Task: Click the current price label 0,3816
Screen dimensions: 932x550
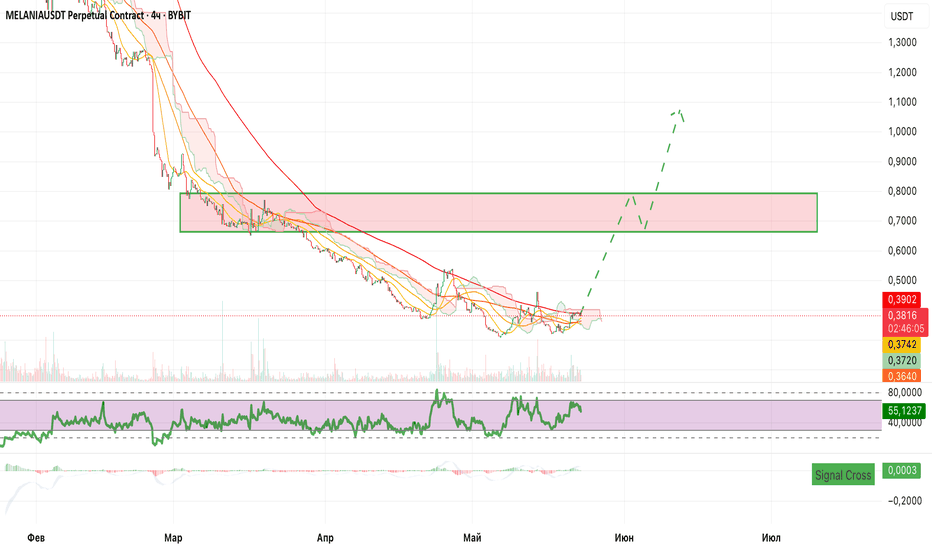Action: click(902, 315)
